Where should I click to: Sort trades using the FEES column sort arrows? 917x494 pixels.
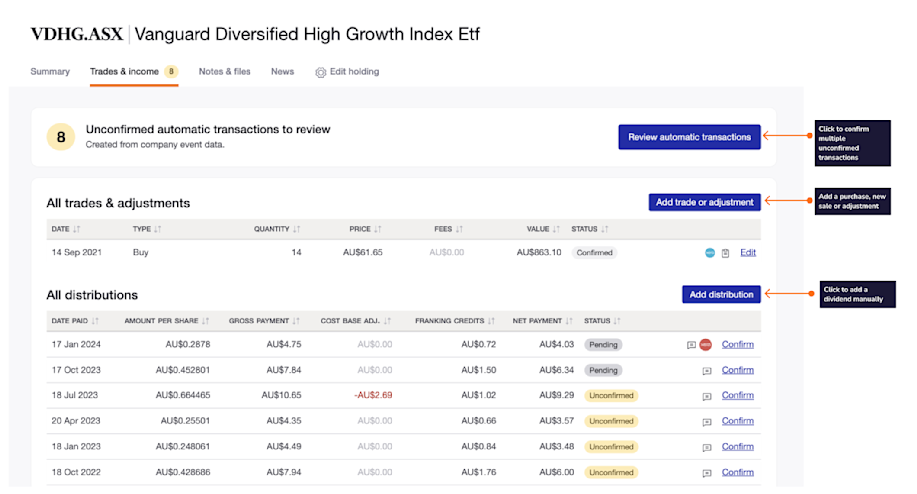tap(459, 229)
